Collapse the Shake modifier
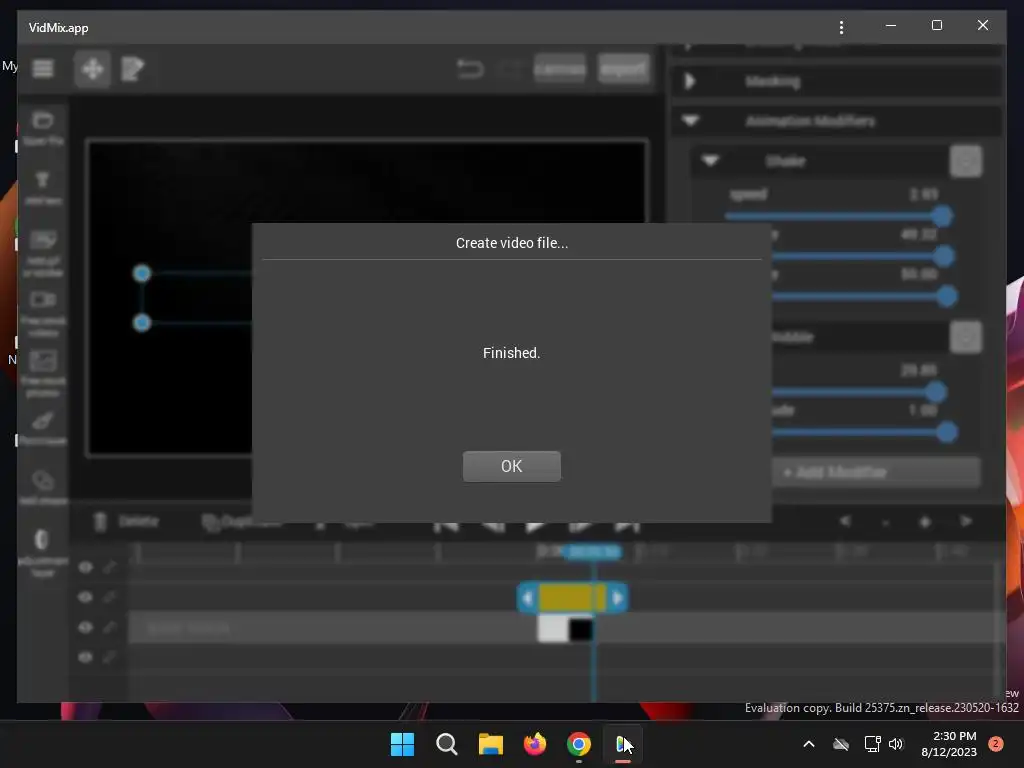The image size is (1024, 768). 711,161
